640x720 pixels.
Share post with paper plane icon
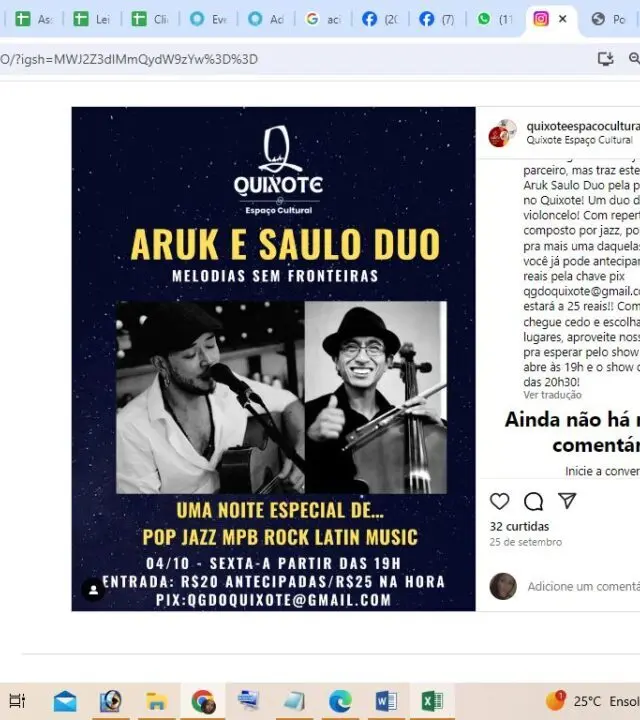click(x=567, y=501)
